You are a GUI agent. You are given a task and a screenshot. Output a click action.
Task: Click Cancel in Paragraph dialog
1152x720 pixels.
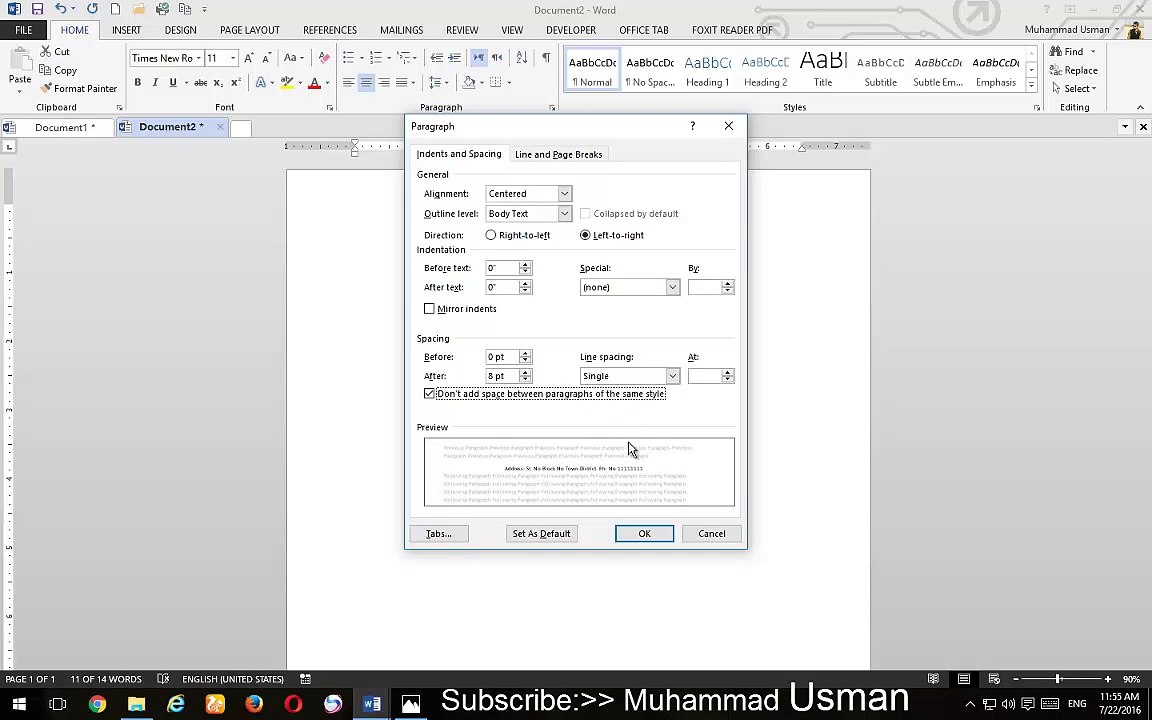point(711,533)
